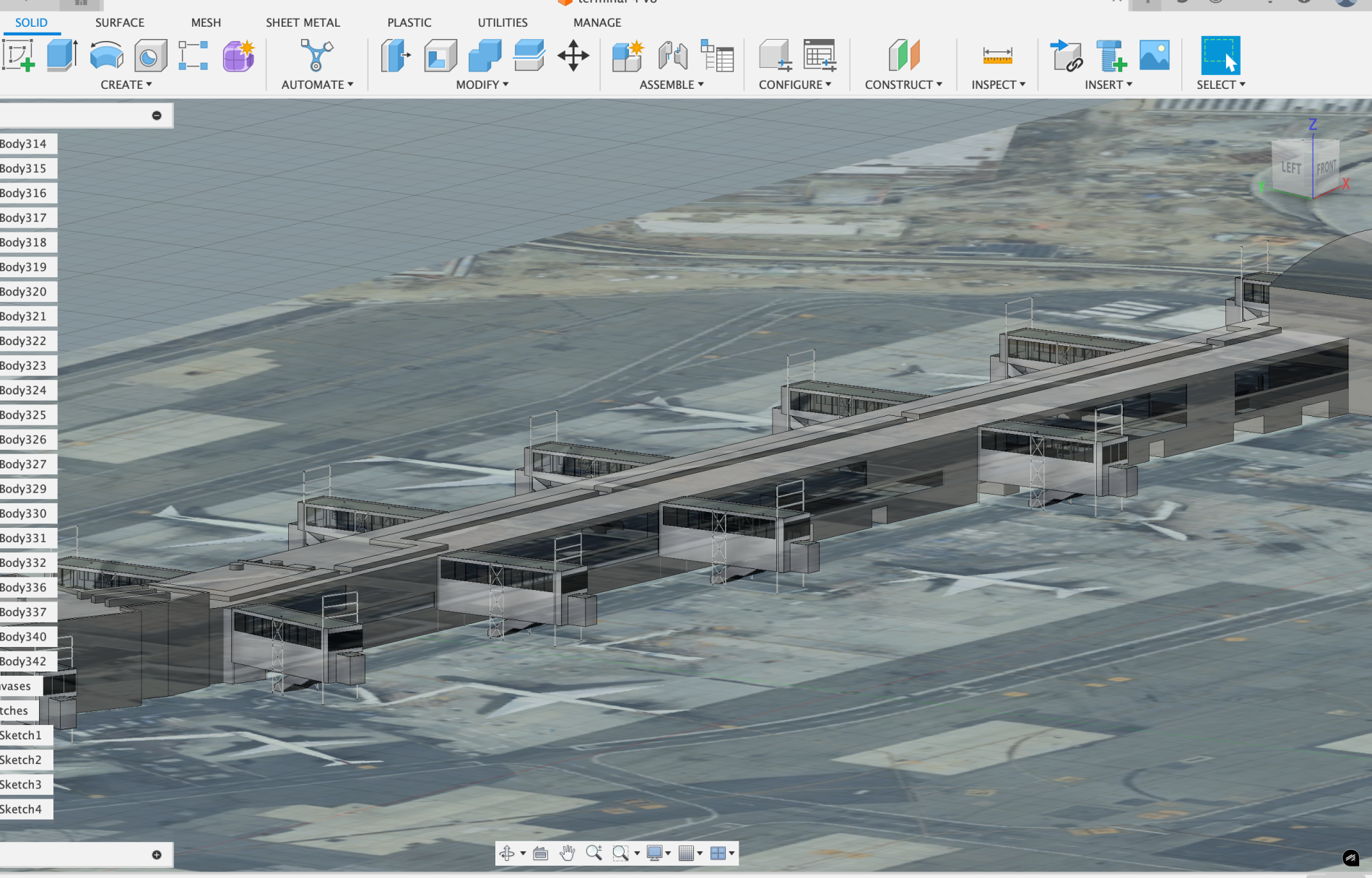Click the Joint icon in Assemble
1372x878 pixels.
pos(672,56)
